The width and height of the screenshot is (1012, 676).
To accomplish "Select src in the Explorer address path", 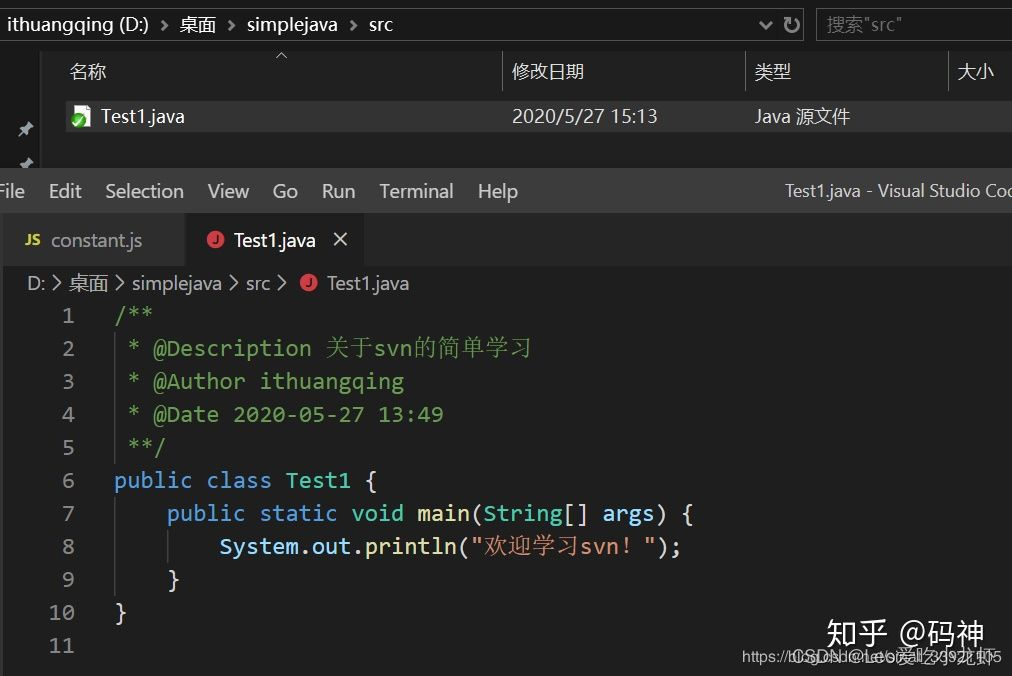I will (381, 25).
